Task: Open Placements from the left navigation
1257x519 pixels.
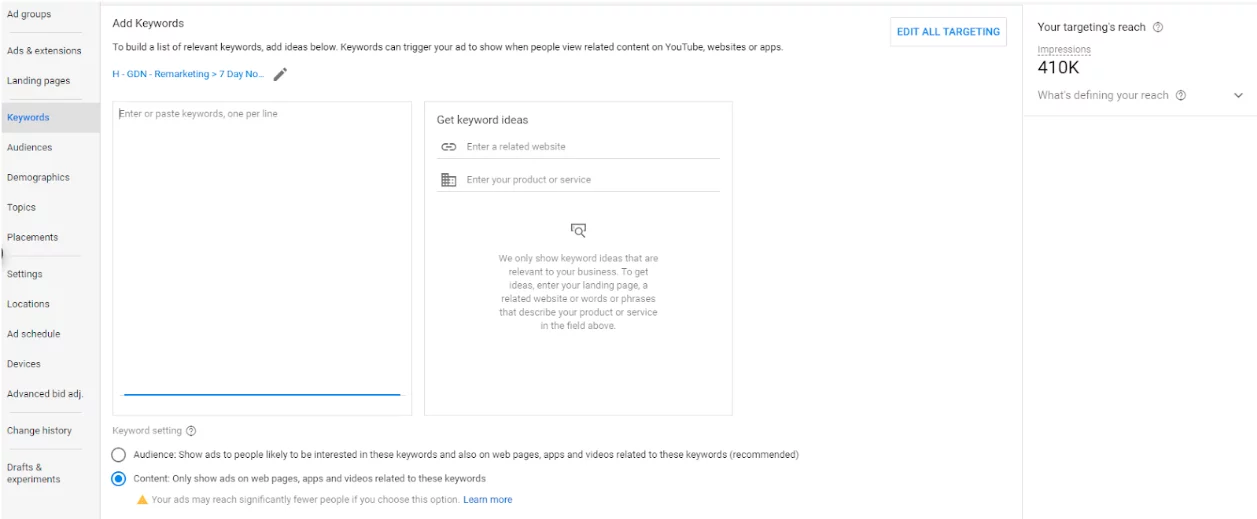Action: pyautogui.click(x=33, y=237)
